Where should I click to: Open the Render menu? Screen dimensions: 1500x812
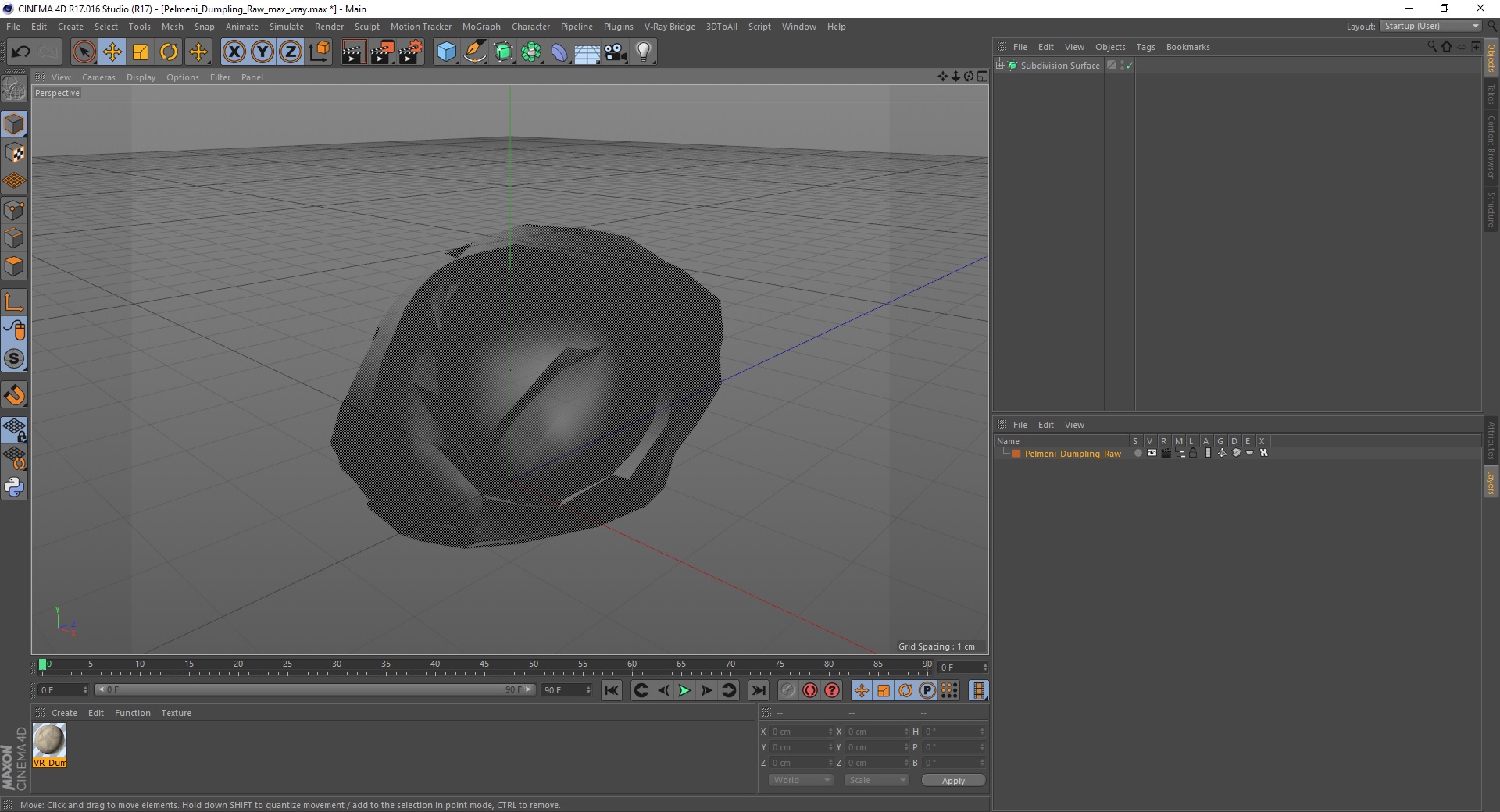click(x=329, y=27)
